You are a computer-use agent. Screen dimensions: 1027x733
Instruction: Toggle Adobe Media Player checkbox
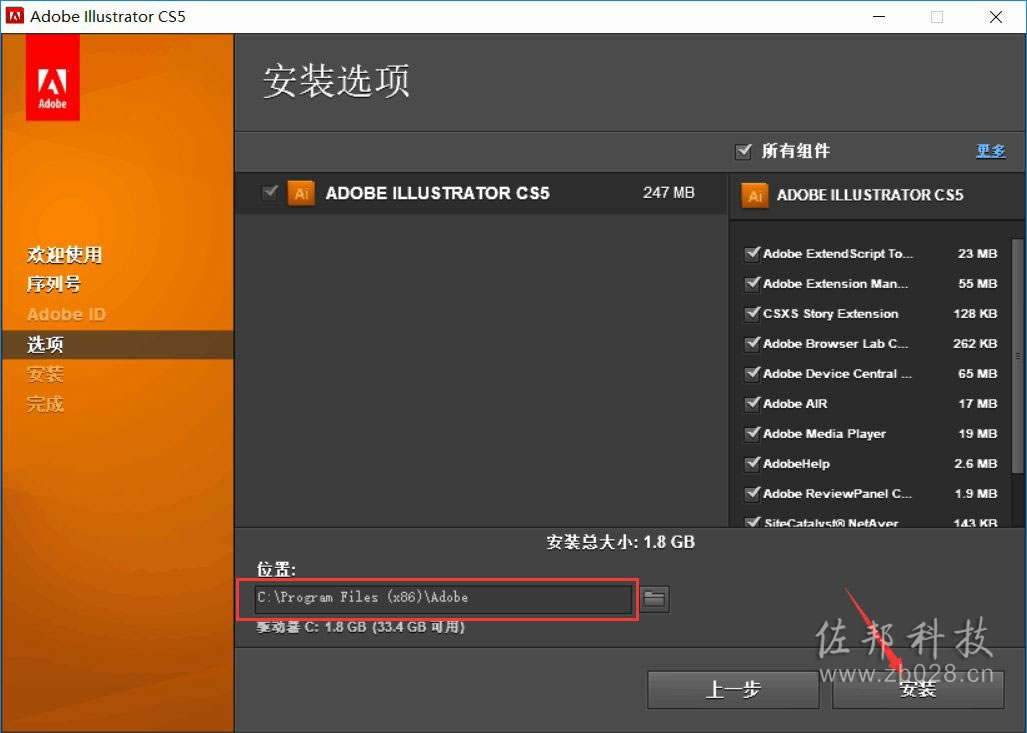752,433
